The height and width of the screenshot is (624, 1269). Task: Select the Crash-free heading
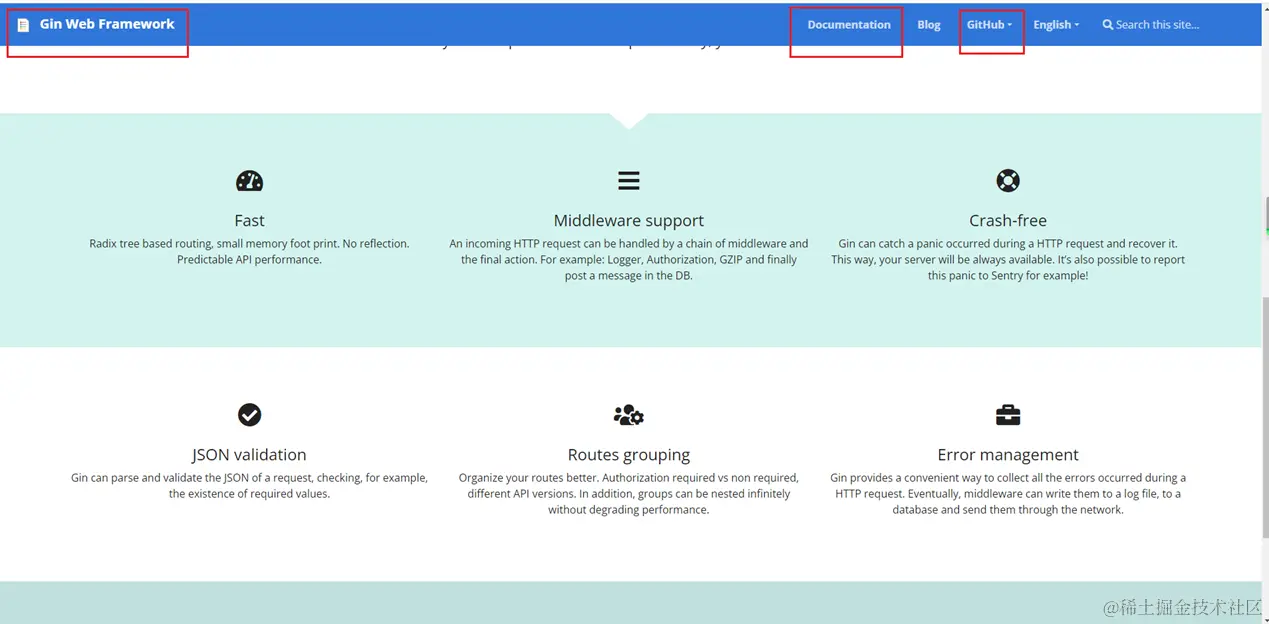pos(1008,221)
